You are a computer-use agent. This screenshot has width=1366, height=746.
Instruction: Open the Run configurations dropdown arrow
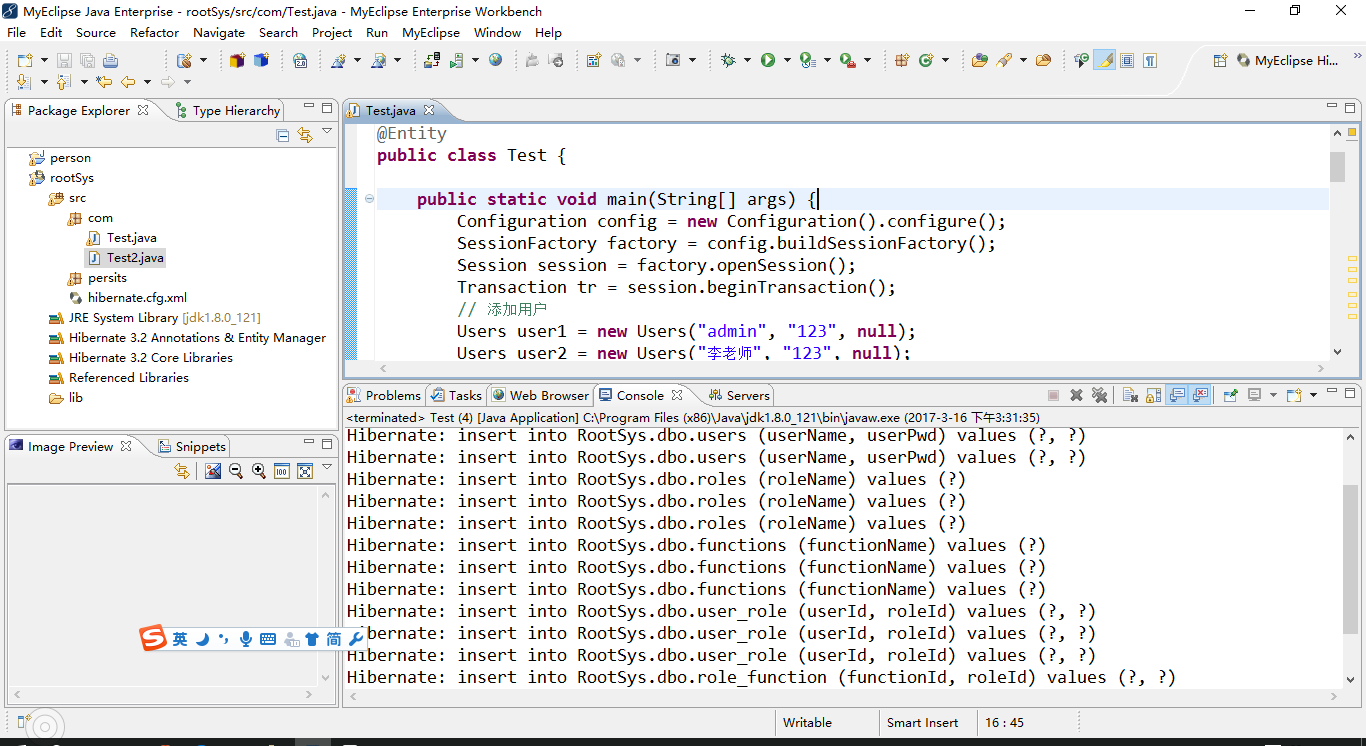pos(787,60)
